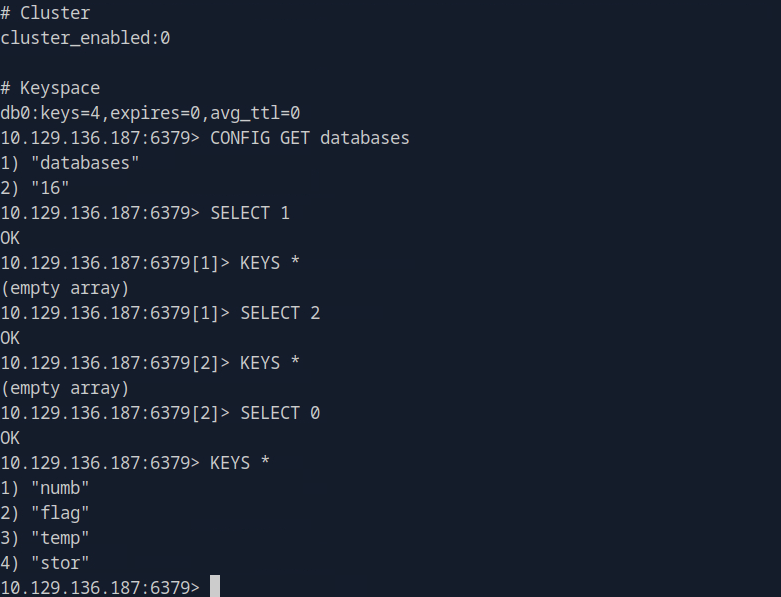Click OK response below SELECT 1
781x597 pixels.
tap(10, 238)
